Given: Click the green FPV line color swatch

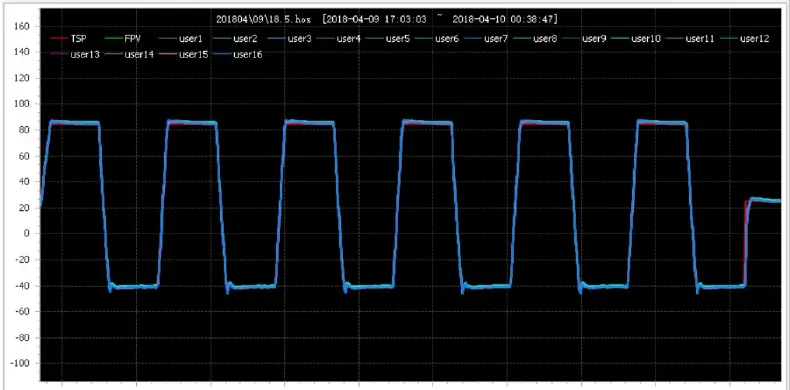Looking at the screenshot, I should tap(113, 39).
